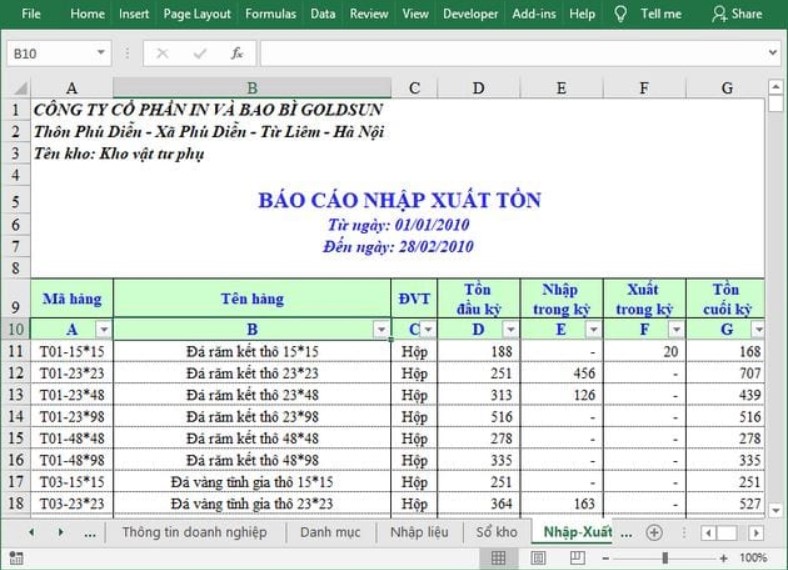Click the Name Box showing B10

50,53
